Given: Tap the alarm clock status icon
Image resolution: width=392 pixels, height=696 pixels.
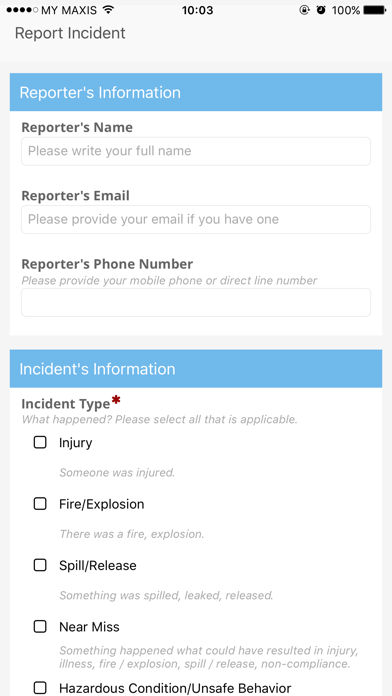Looking at the screenshot, I should (321, 10).
